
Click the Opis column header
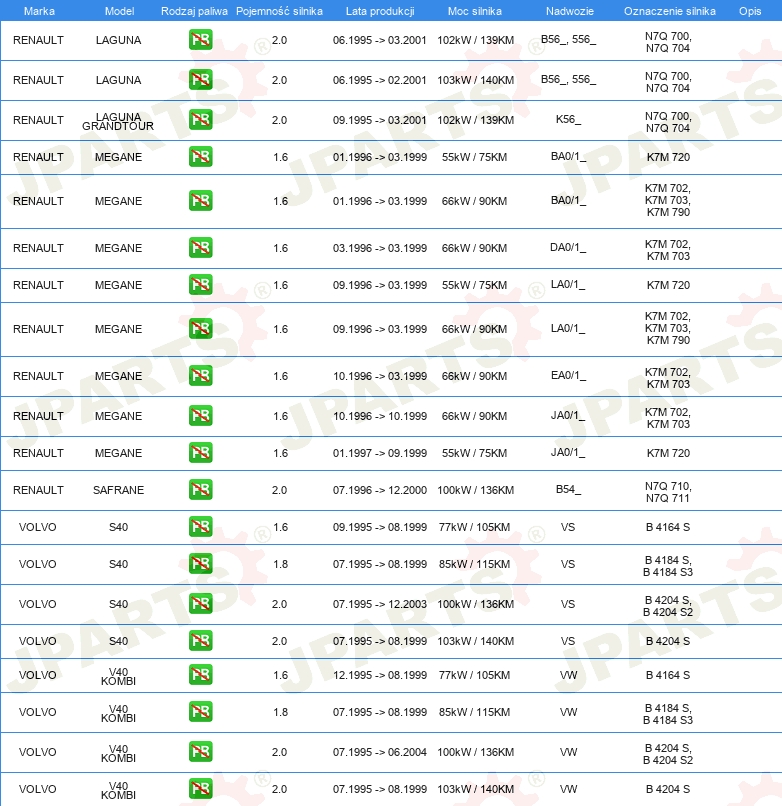[x=749, y=10]
